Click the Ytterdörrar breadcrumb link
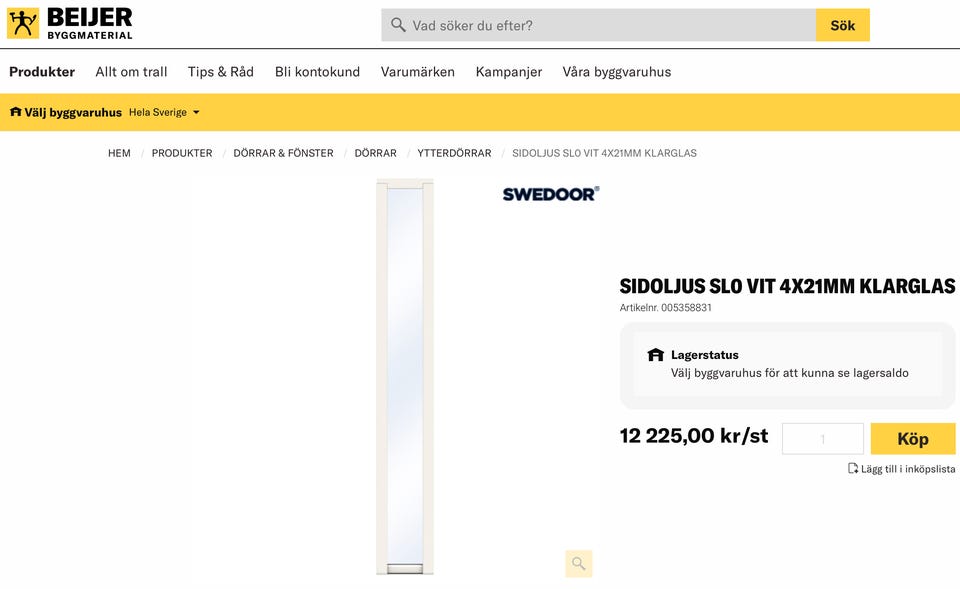Viewport: 960px width, 589px height. tap(454, 153)
